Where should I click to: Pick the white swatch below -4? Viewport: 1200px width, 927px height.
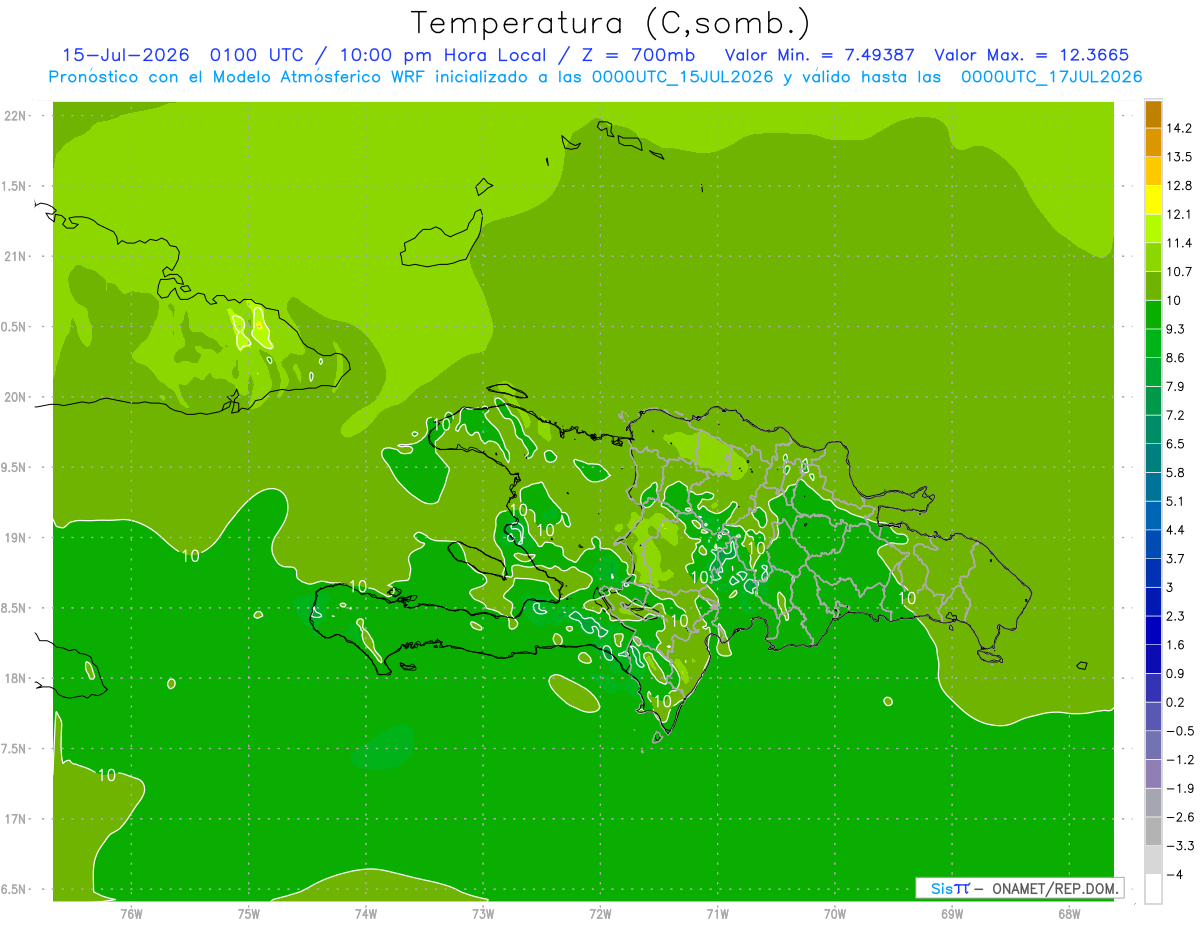click(1153, 889)
